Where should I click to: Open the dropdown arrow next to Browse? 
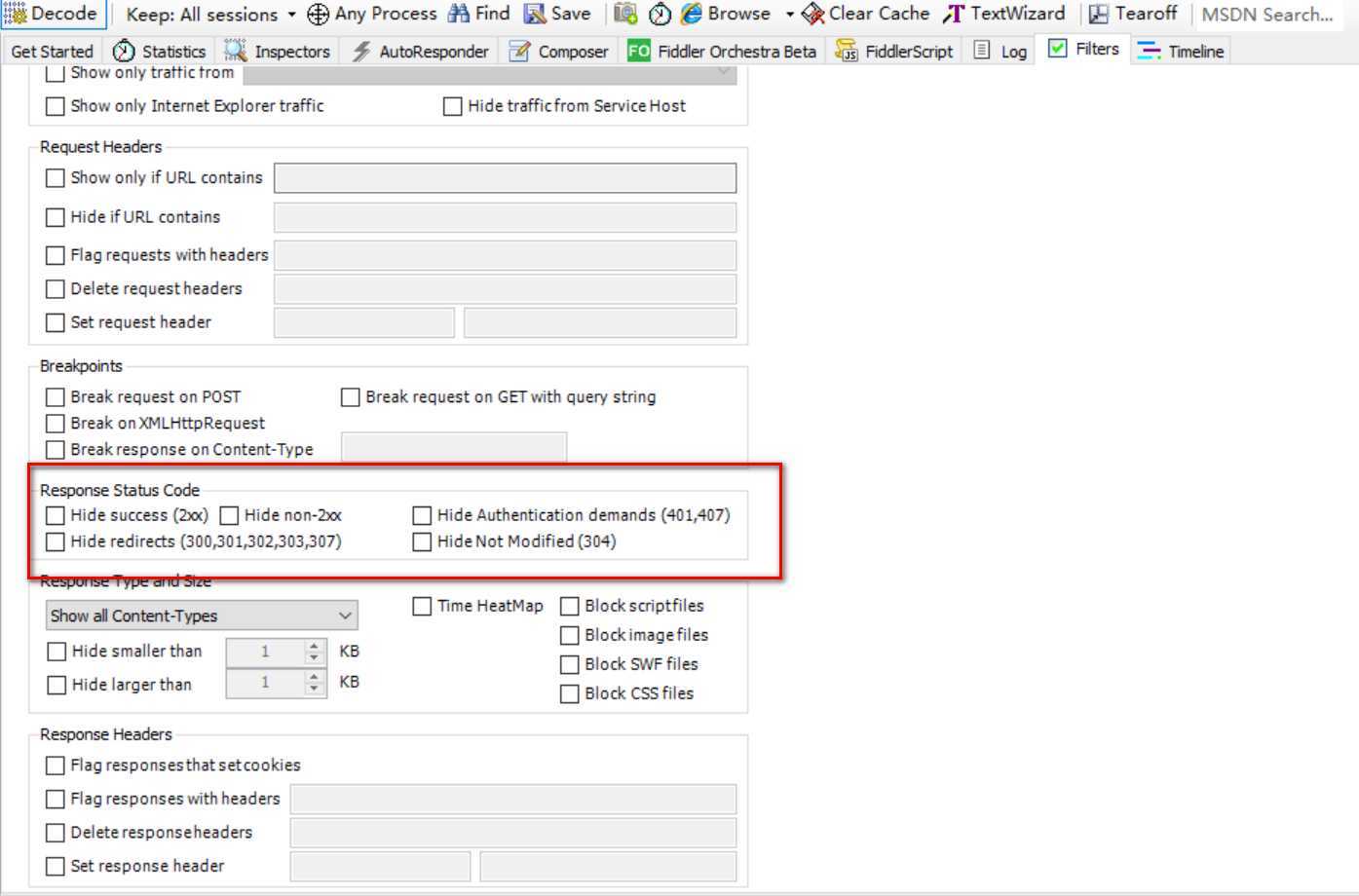click(x=789, y=15)
